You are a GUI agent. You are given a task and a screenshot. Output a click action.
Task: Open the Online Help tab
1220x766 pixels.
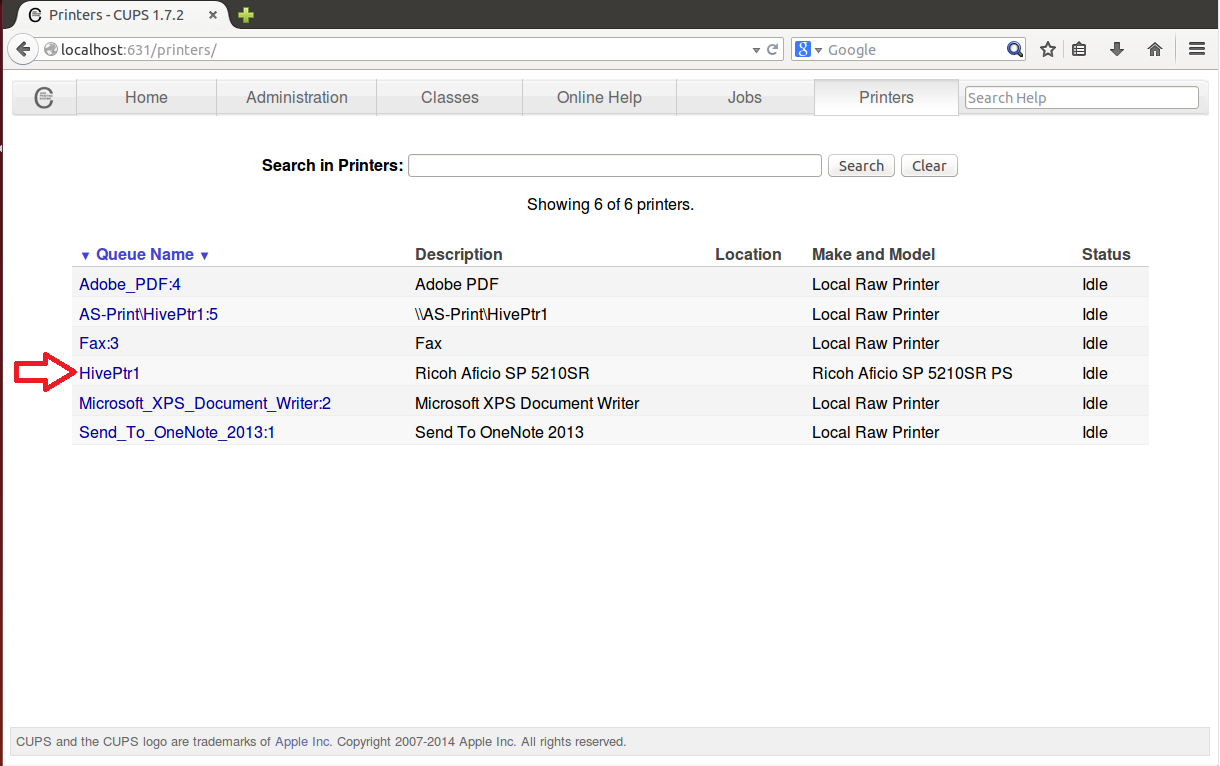(x=599, y=98)
